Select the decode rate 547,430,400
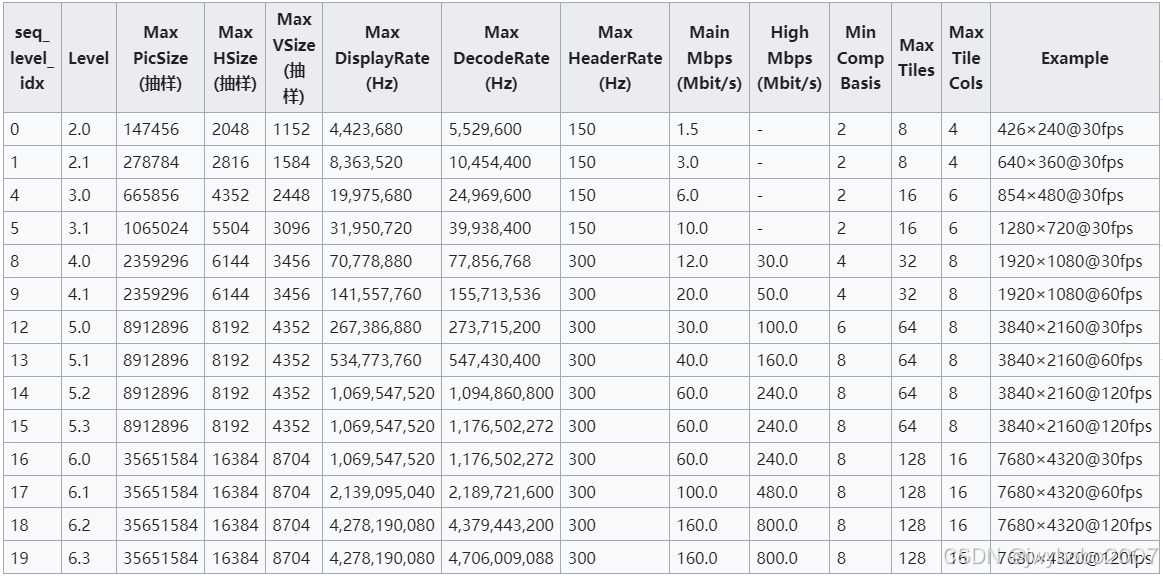The width and height of the screenshot is (1163, 576). (495, 360)
